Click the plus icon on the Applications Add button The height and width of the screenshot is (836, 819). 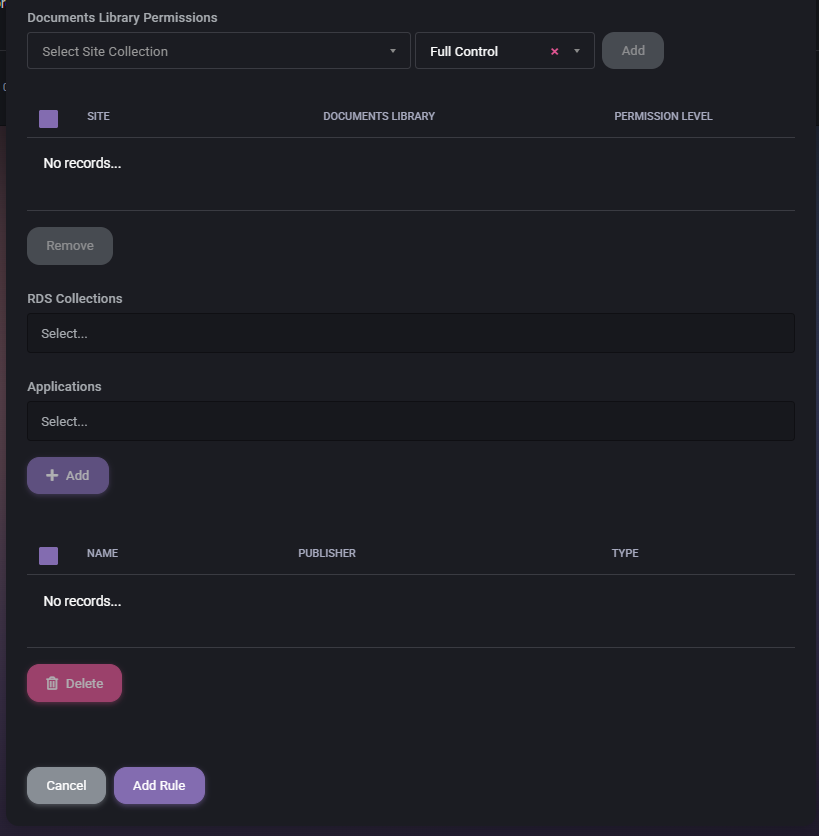(52, 476)
